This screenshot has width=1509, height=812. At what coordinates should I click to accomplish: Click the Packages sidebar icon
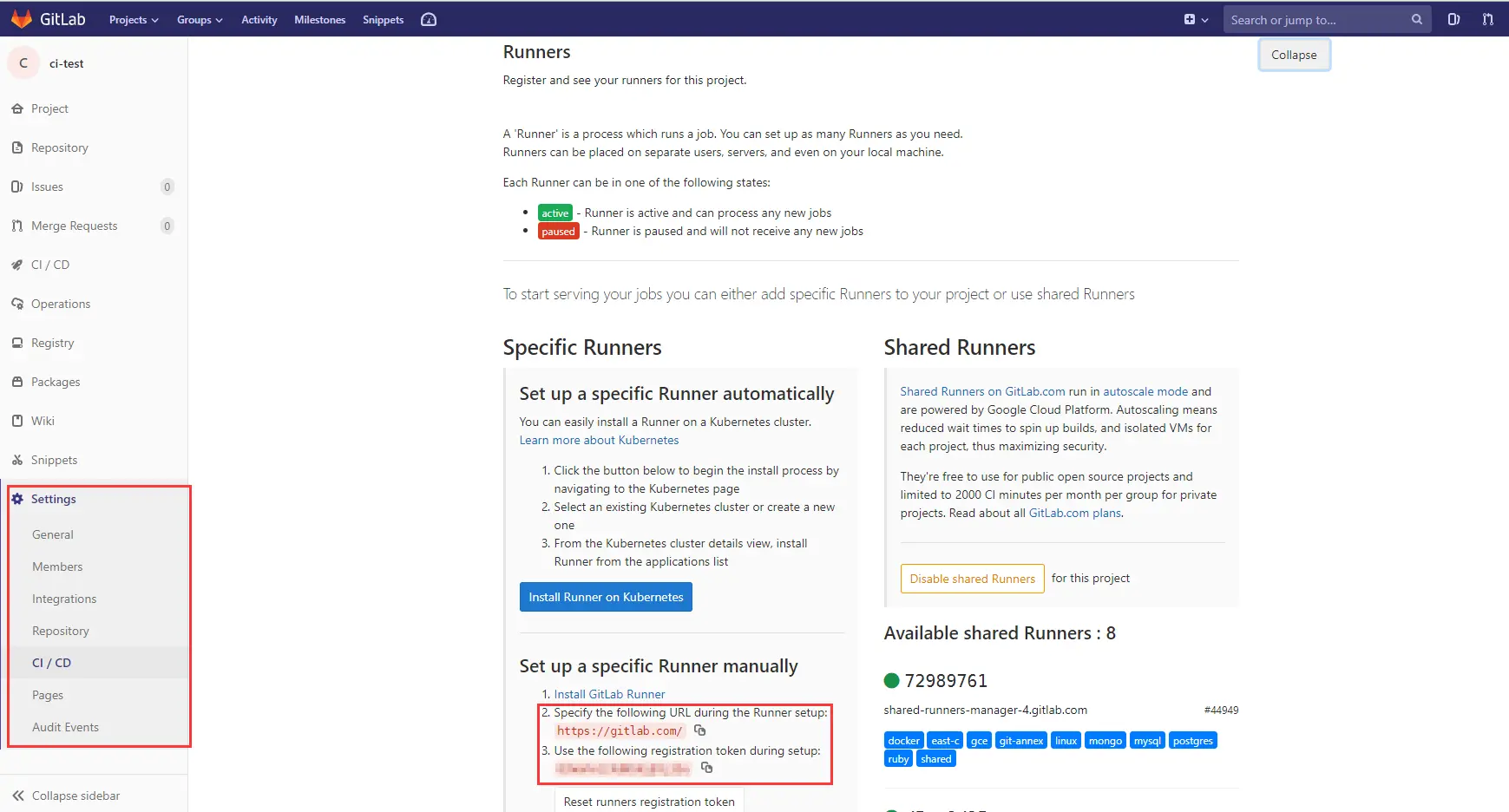pyautogui.click(x=17, y=382)
